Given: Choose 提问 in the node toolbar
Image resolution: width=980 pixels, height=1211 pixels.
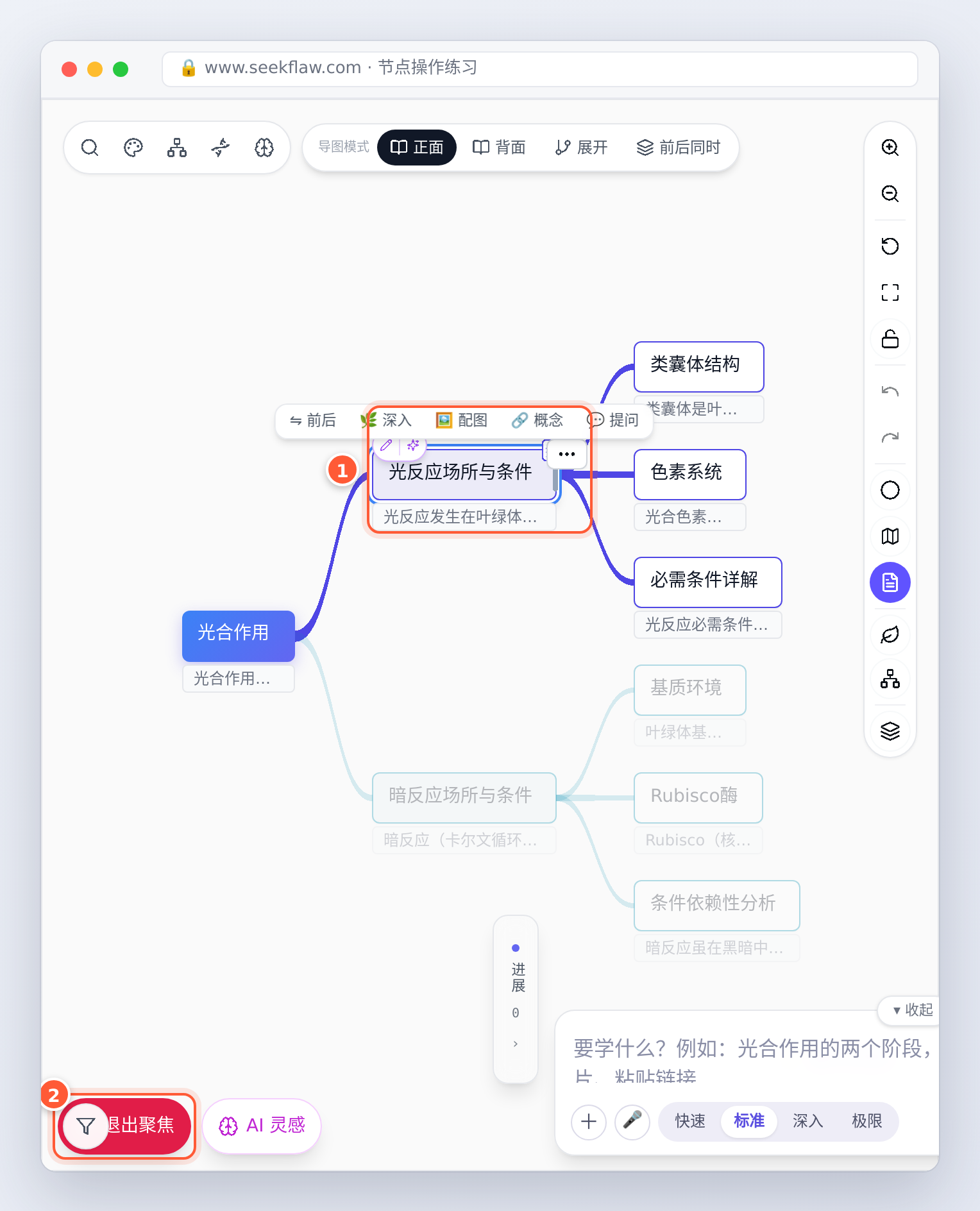Looking at the screenshot, I should click(x=613, y=420).
